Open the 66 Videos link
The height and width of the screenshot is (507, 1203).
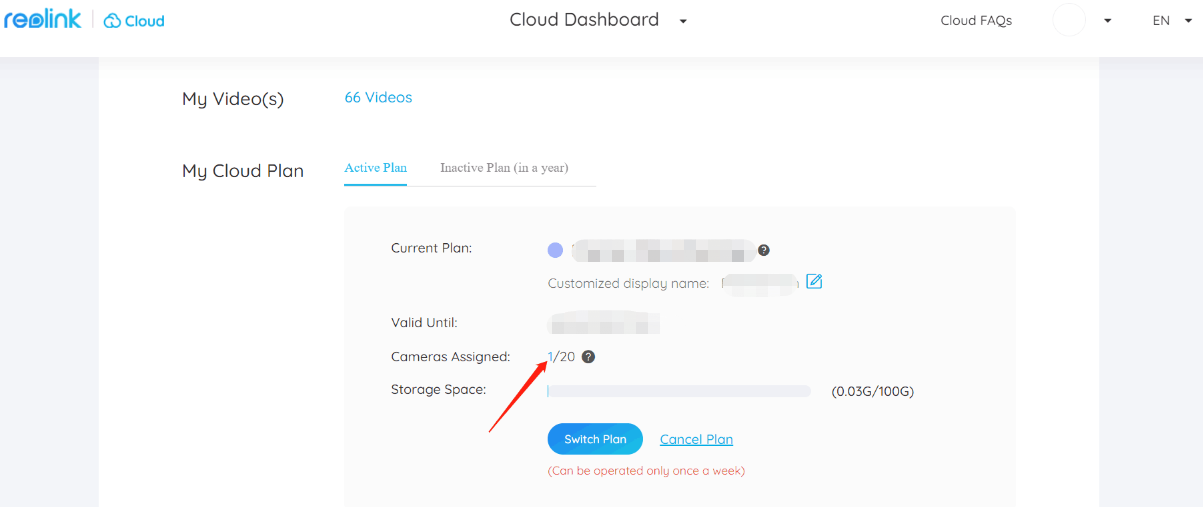tap(378, 98)
